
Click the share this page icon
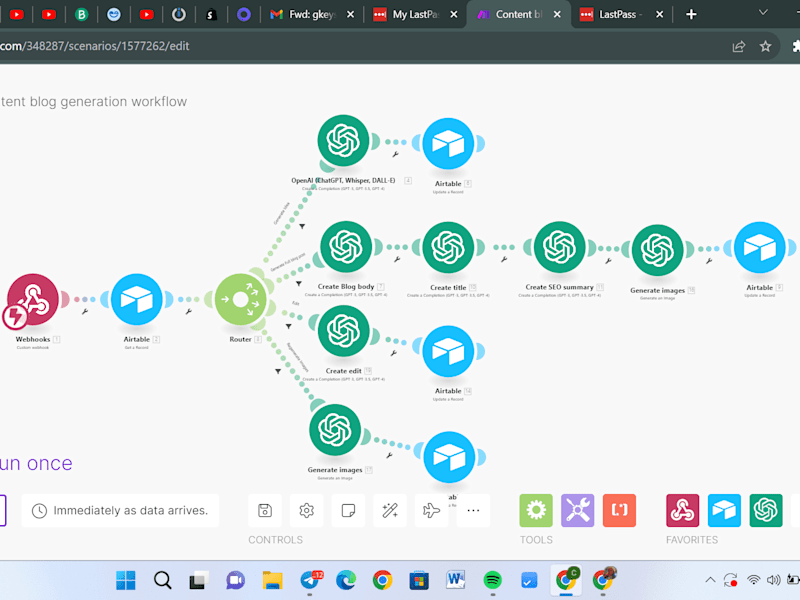tap(739, 46)
